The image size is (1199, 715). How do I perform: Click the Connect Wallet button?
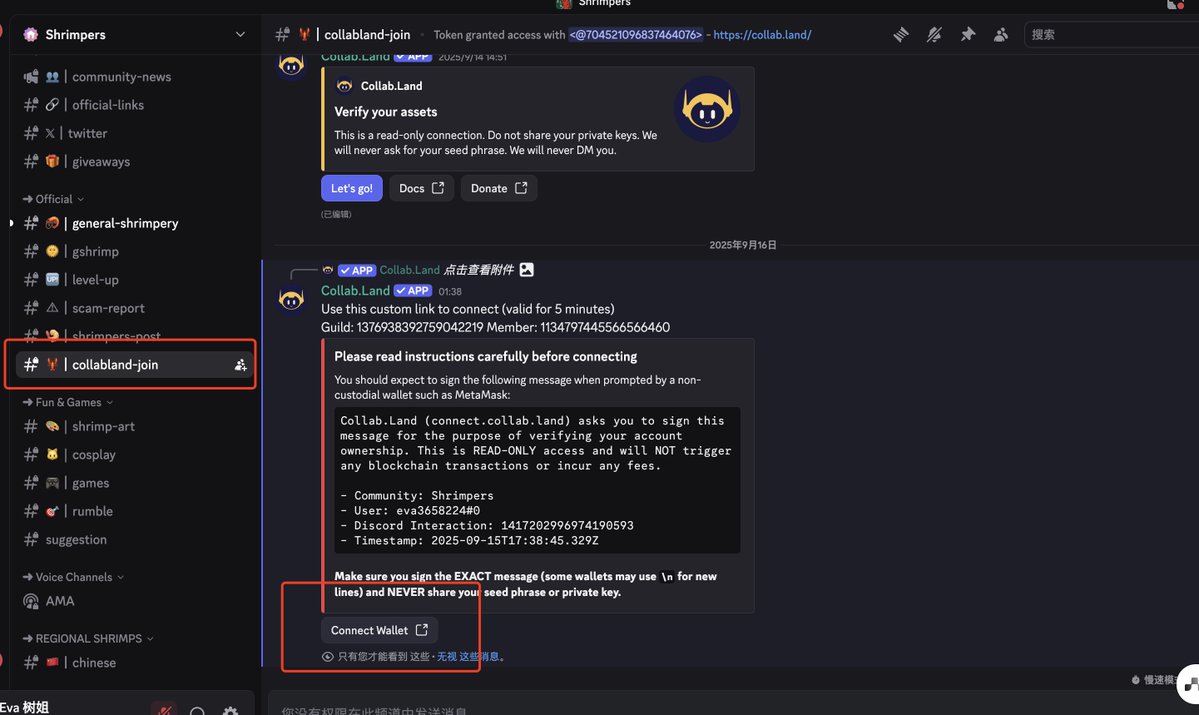click(379, 630)
